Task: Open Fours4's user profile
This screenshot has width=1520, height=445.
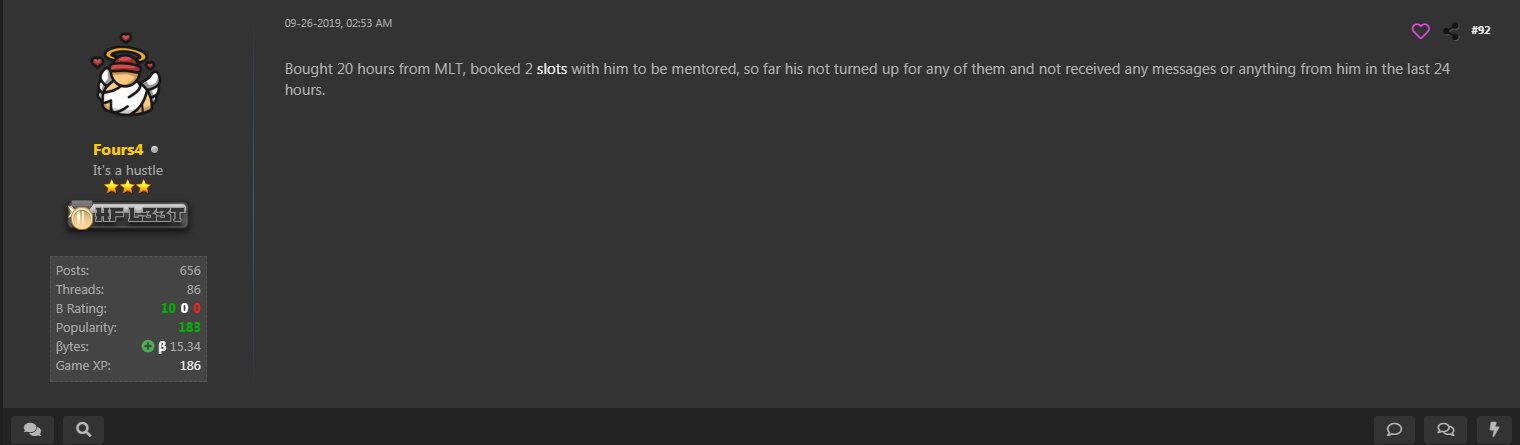Action: click(x=118, y=149)
